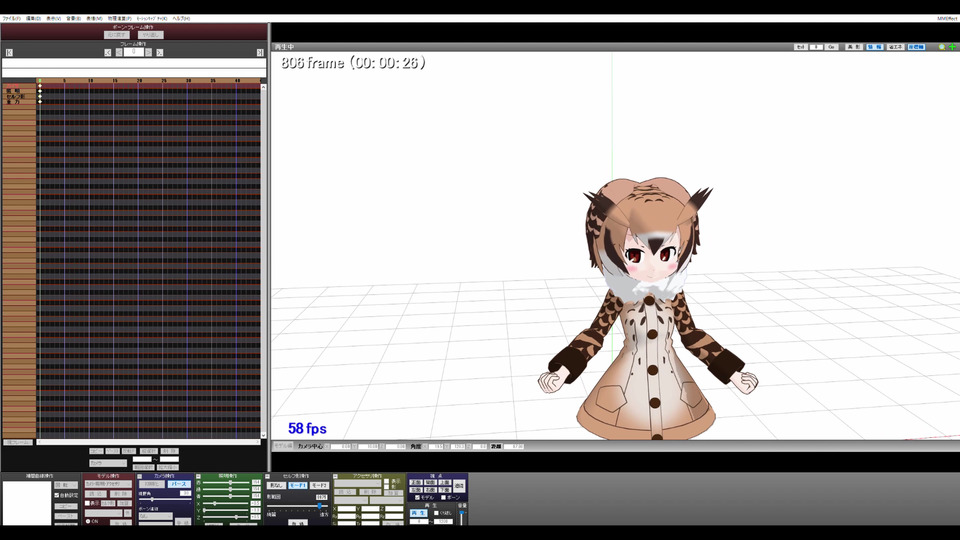Click the timeline vertical scrollbar

tap(263, 261)
